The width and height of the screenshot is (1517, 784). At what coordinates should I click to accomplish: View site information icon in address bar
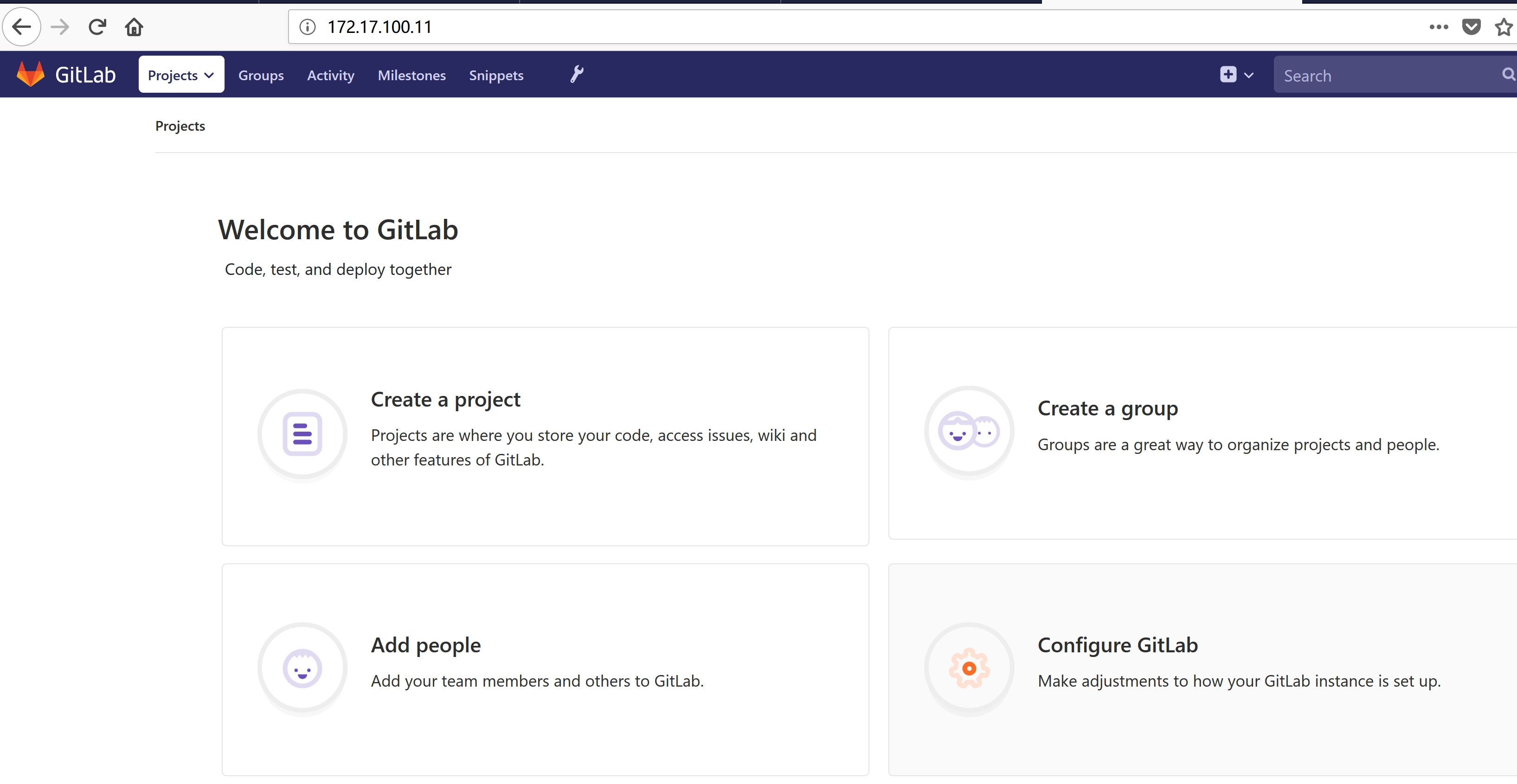coord(308,27)
